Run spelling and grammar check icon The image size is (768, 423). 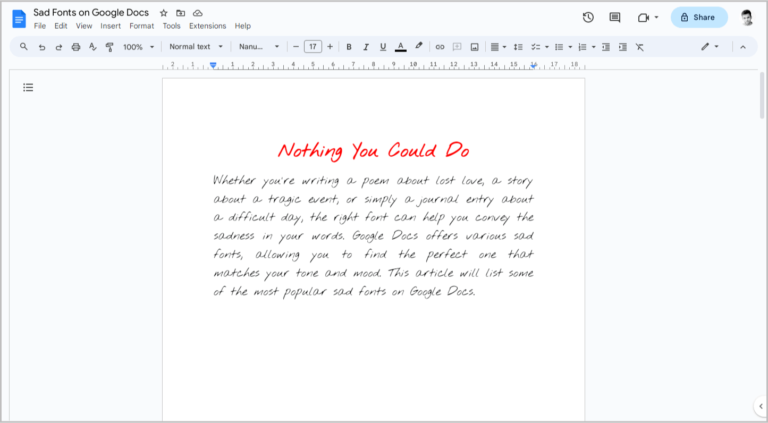(x=92, y=47)
